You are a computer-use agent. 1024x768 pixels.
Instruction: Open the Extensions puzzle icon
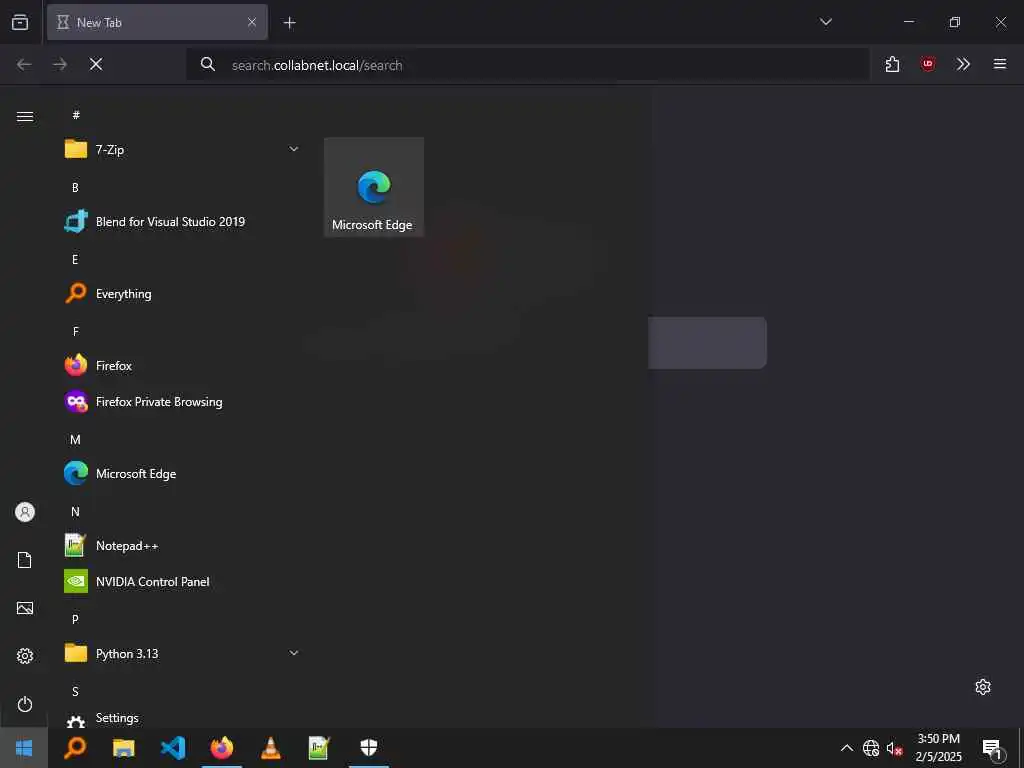[892, 64]
